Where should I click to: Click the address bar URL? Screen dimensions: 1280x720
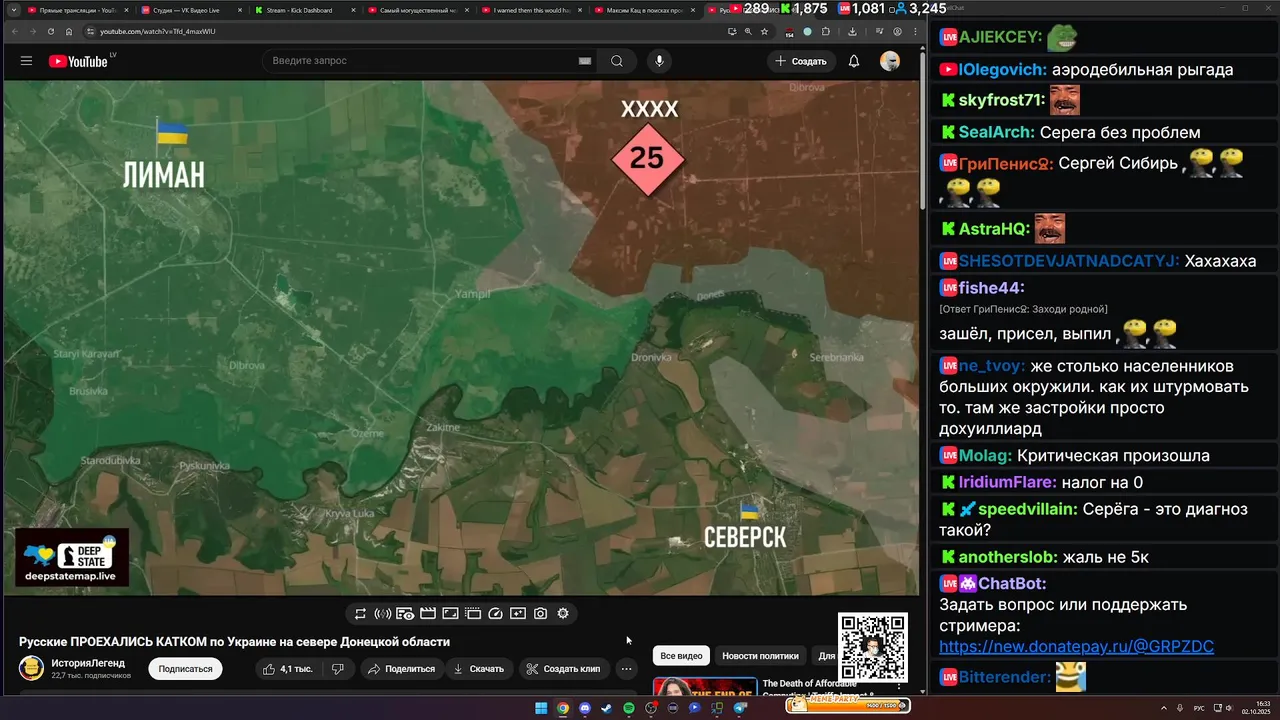click(157, 31)
